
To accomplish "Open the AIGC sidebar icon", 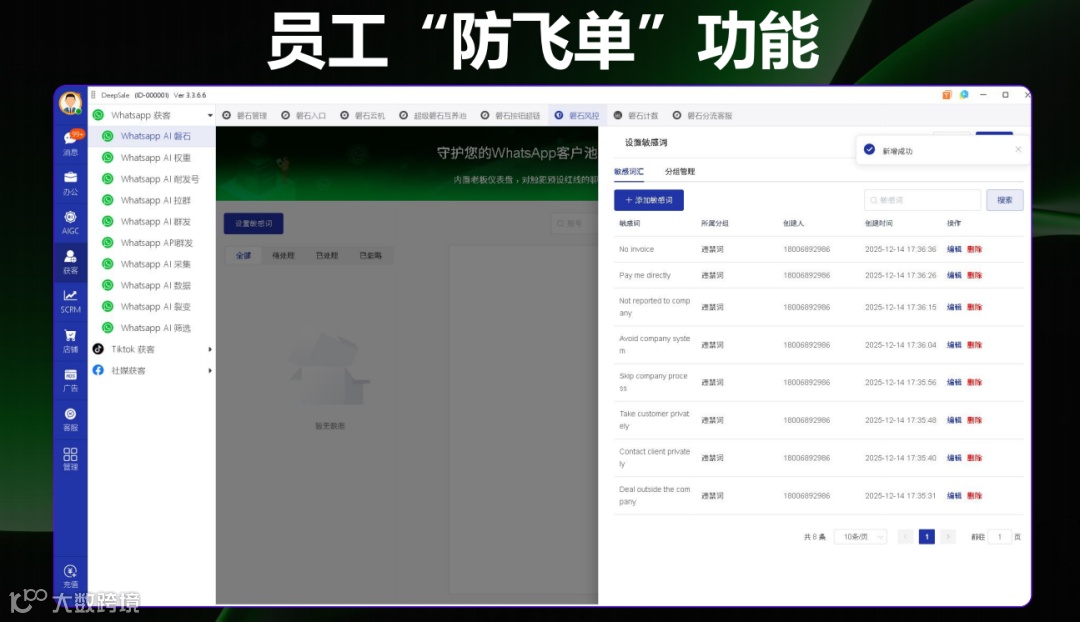I will [x=70, y=222].
